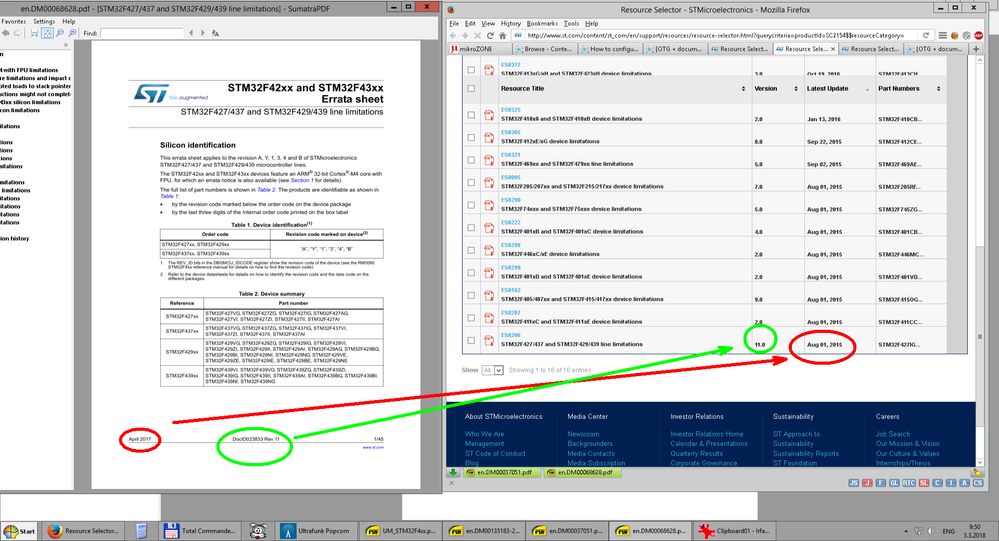The width and height of the screenshot is (999, 541).
Task: Open Firefox Bookmarks menu
Action: pos(542,24)
